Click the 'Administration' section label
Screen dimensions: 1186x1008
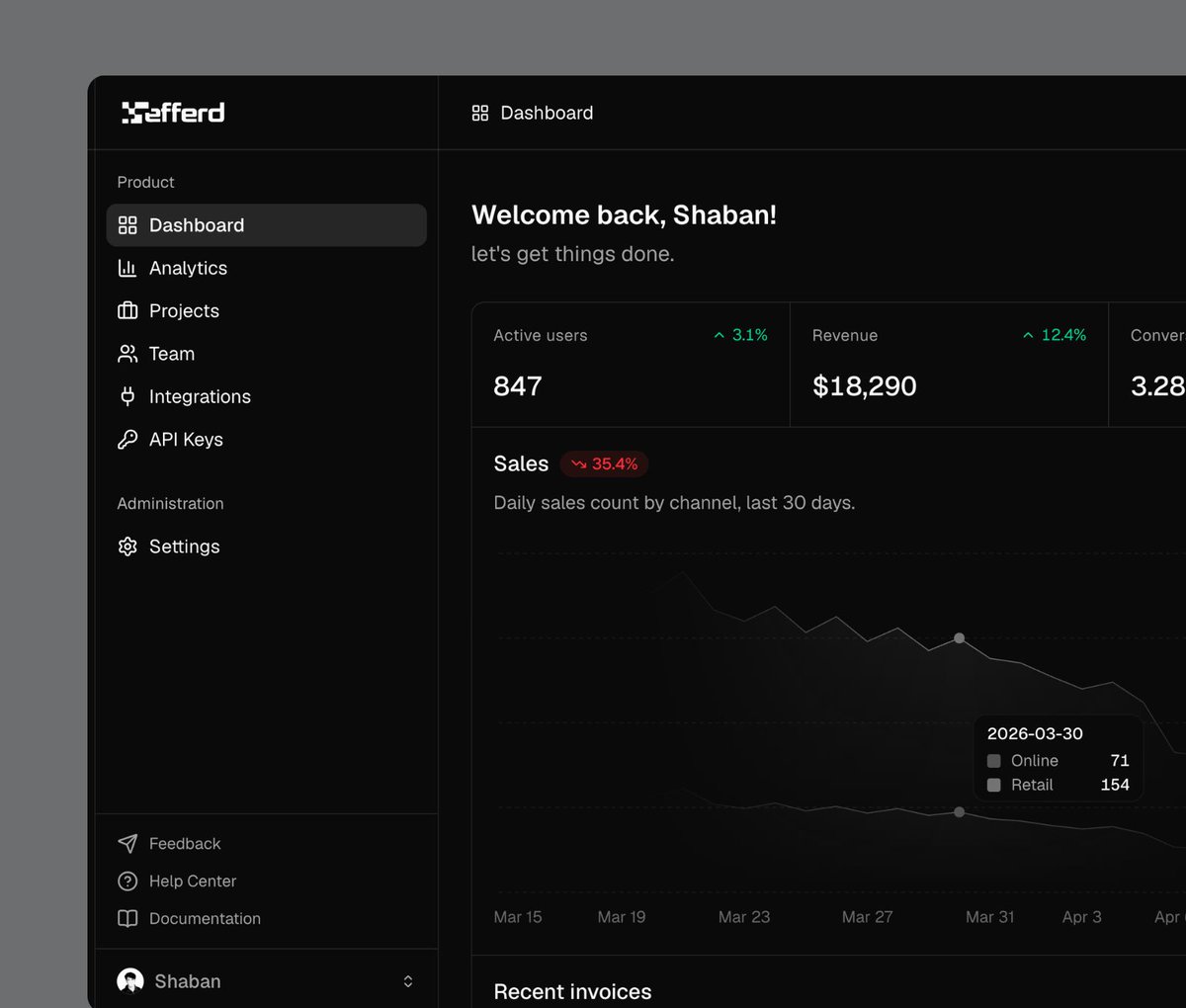tap(170, 503)
